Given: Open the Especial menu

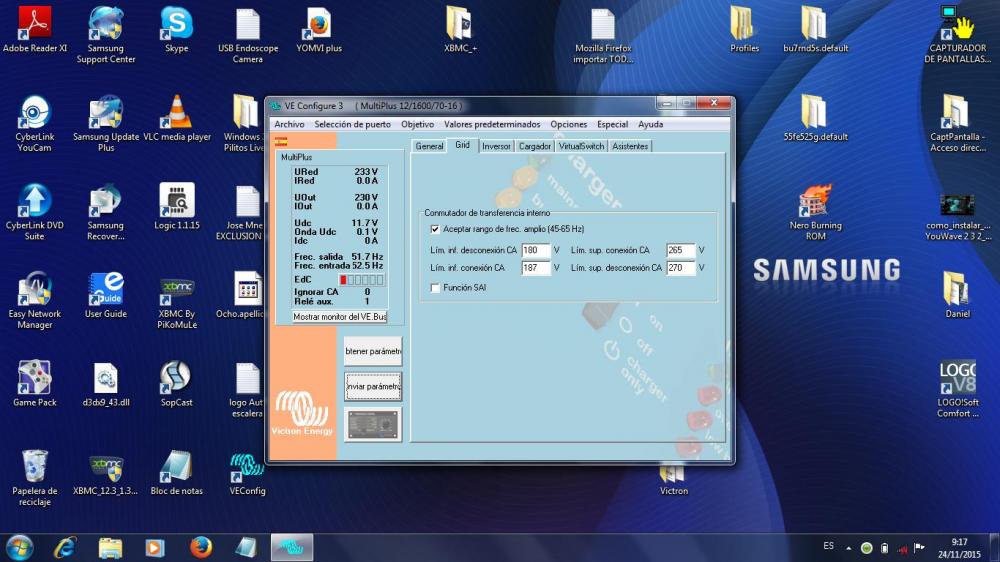Looking at the screenshot, I should coord(612,124).
